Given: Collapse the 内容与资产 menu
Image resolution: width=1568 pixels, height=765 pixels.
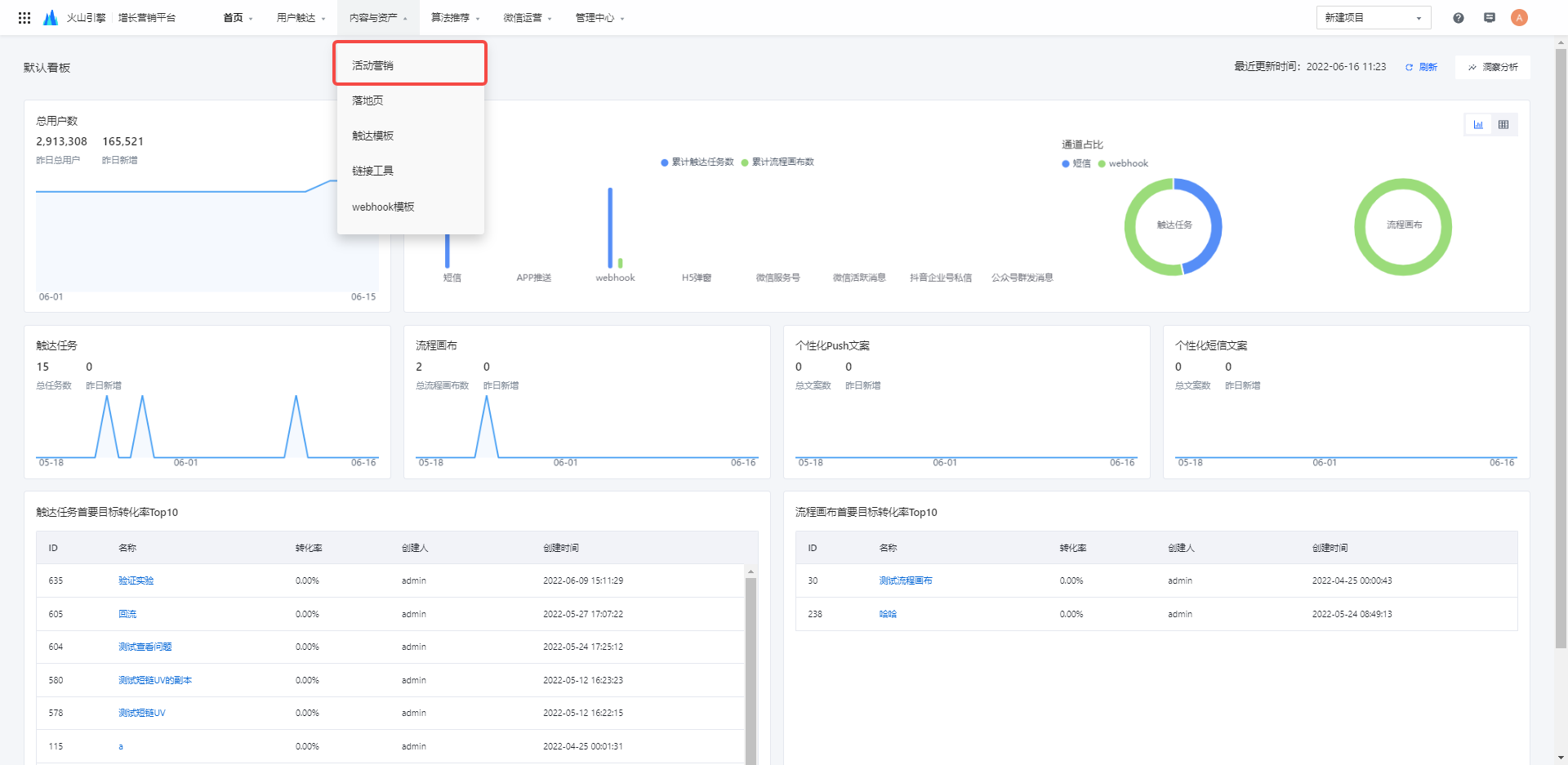Looking at the screenshot, I should pyautogui.click(x=378, y=17).
